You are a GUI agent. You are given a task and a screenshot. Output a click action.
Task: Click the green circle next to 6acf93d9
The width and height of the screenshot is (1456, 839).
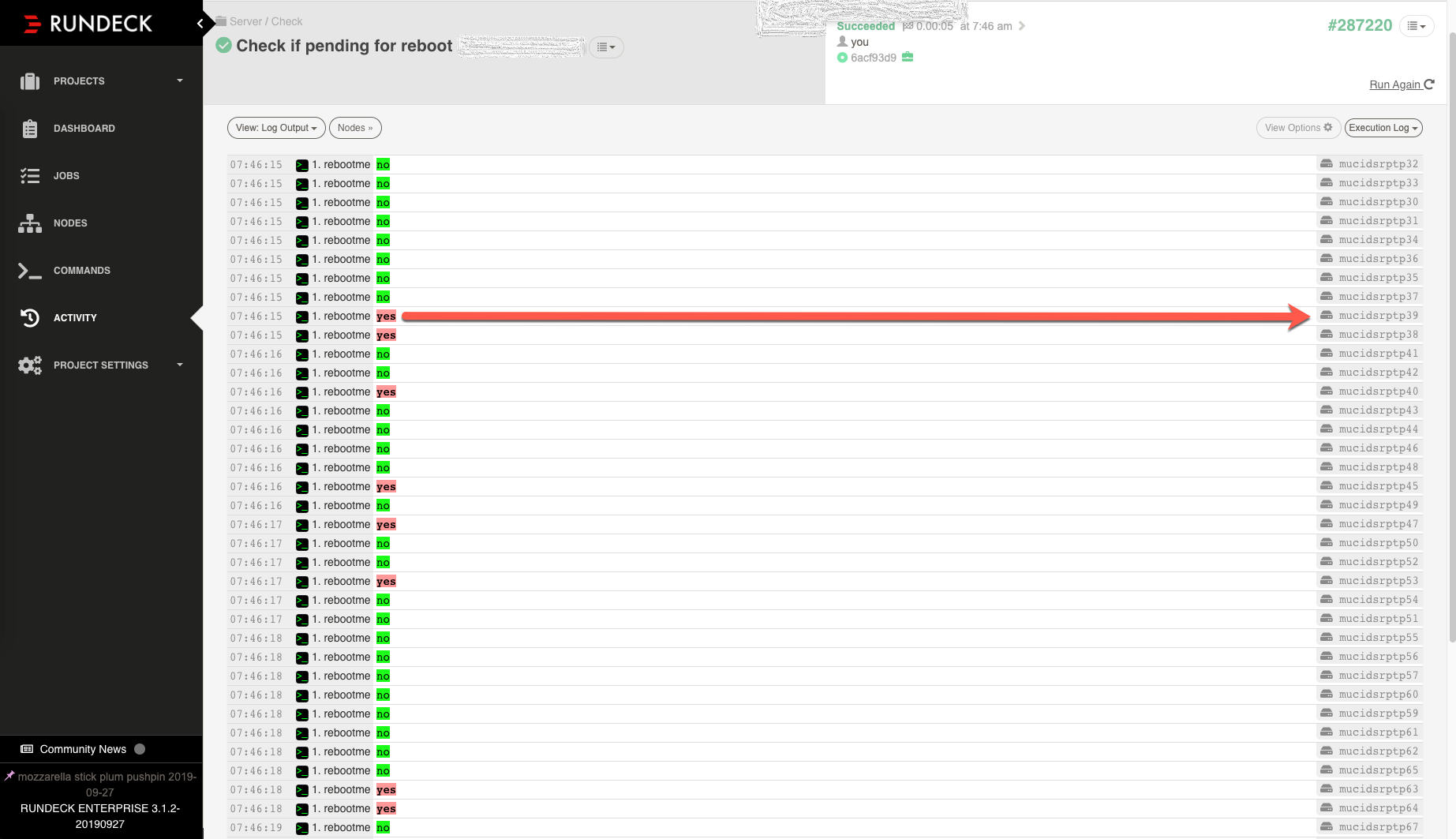coord(842,58)
